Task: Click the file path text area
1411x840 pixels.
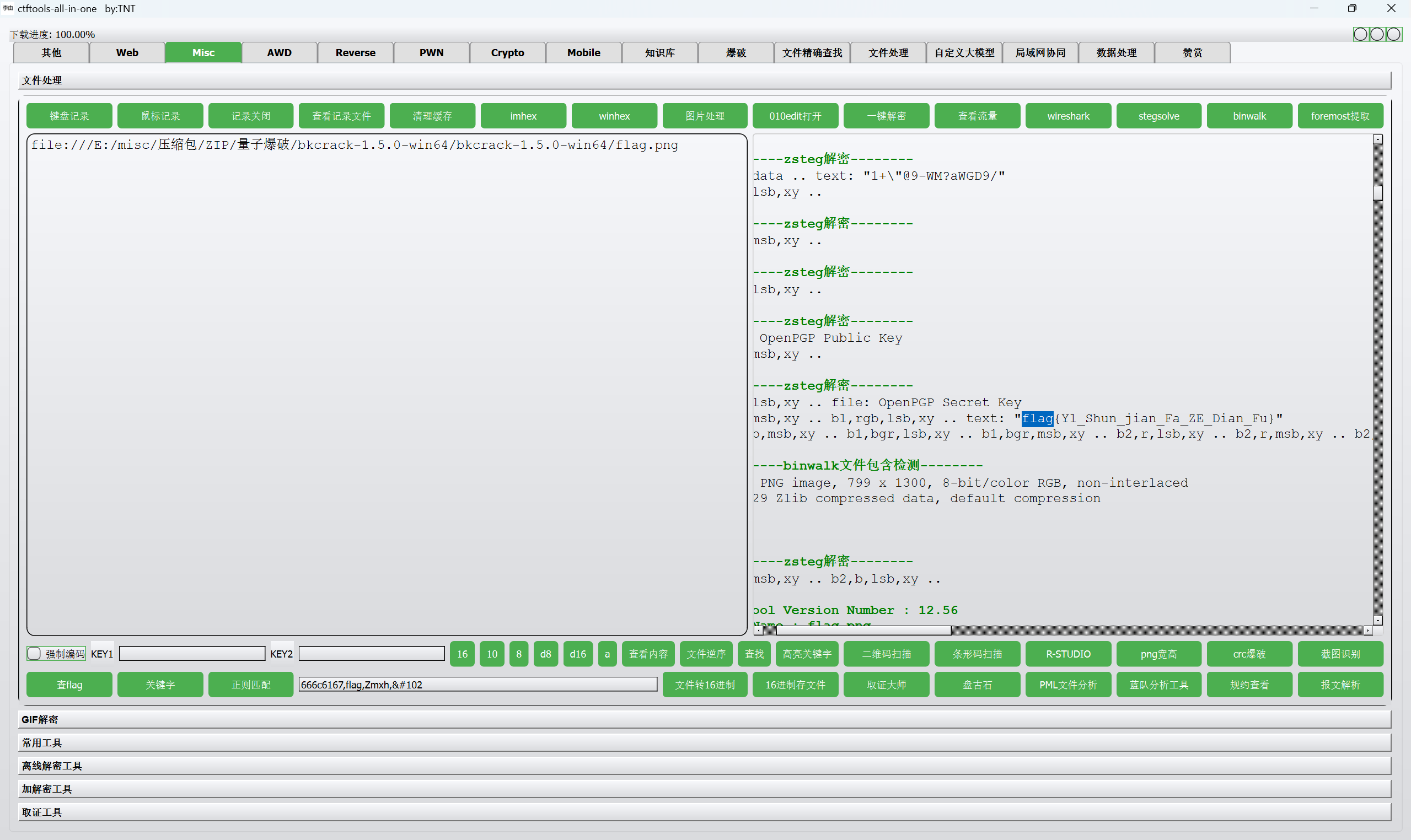Action: tap(387, 384)
